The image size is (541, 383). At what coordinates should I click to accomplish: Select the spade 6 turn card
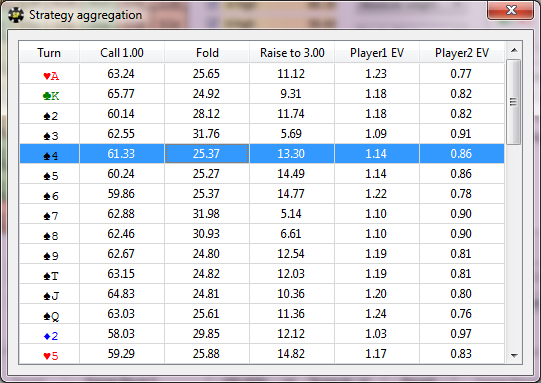tap(51, 196)
